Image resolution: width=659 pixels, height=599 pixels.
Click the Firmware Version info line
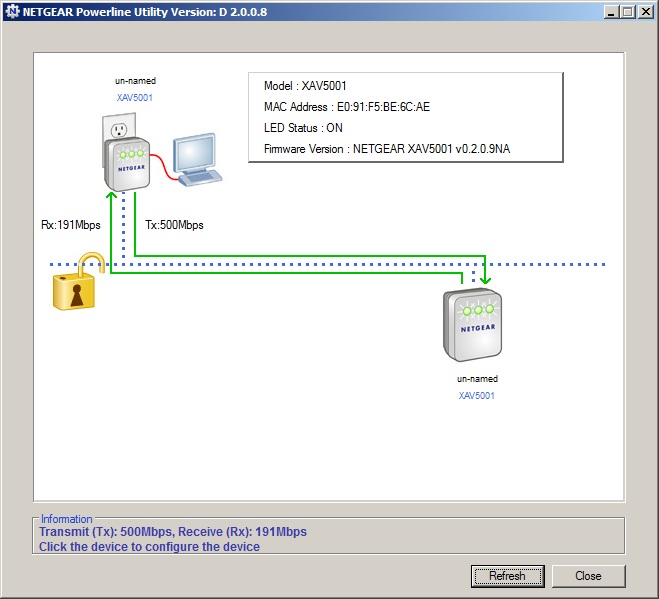[x=387, y=149]
